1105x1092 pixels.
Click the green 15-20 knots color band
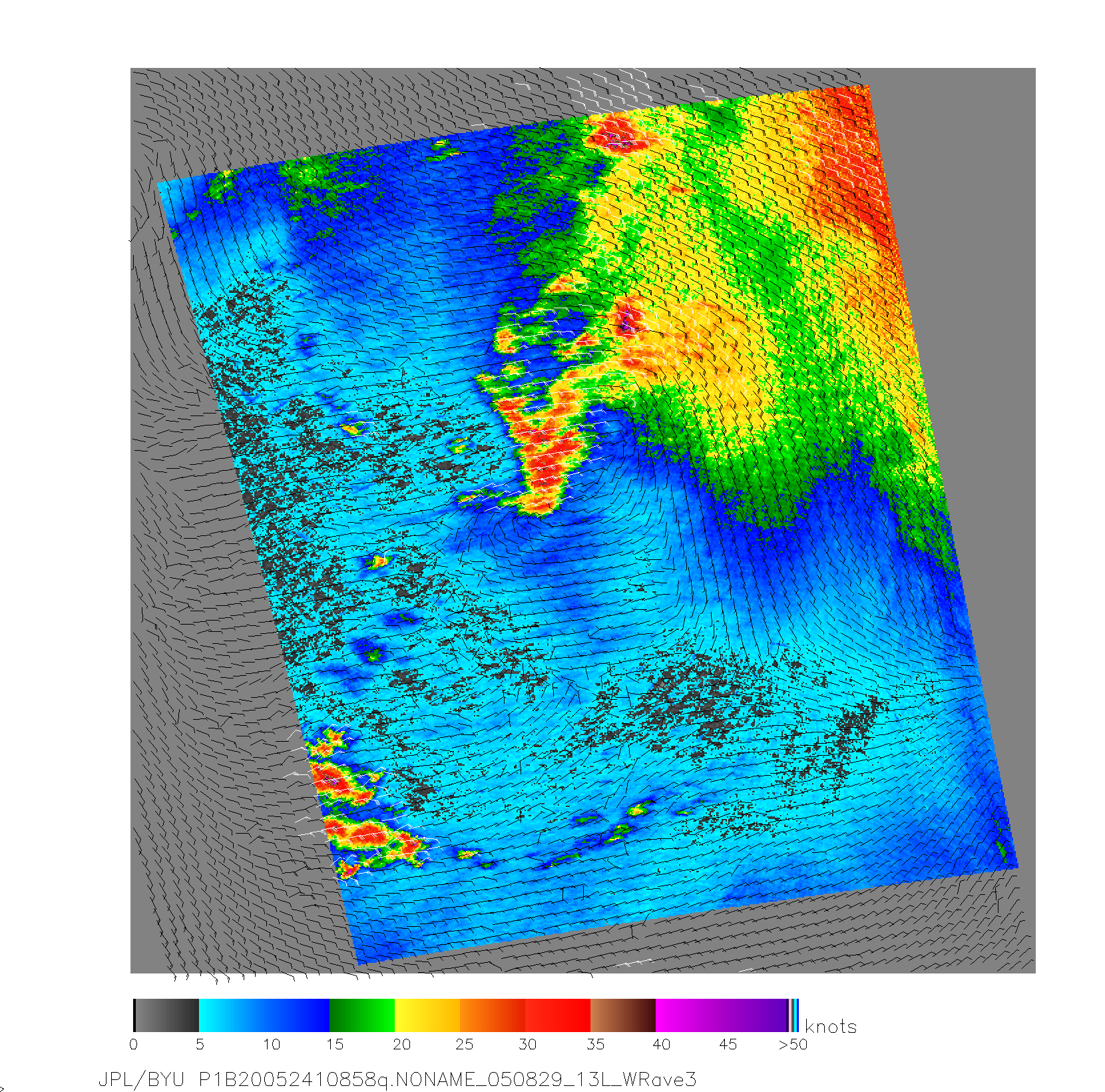[x=362, y=1015]
